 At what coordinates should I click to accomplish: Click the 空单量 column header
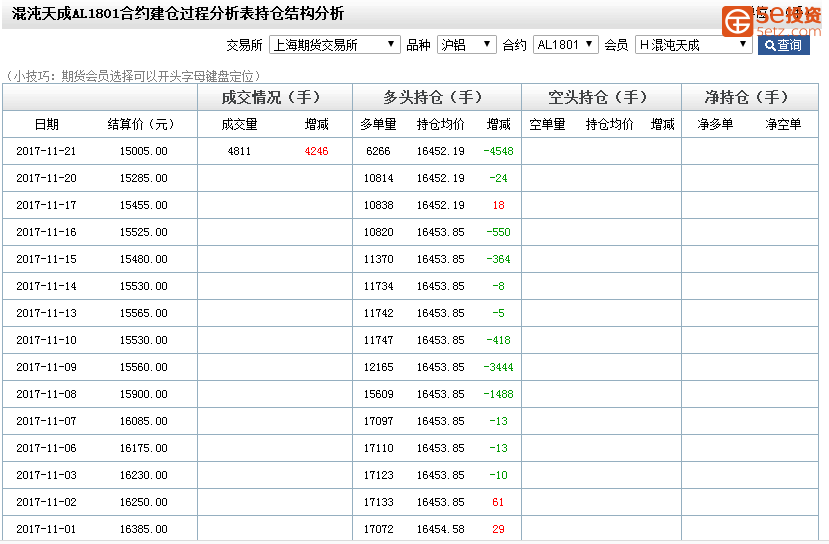point(547,124)
